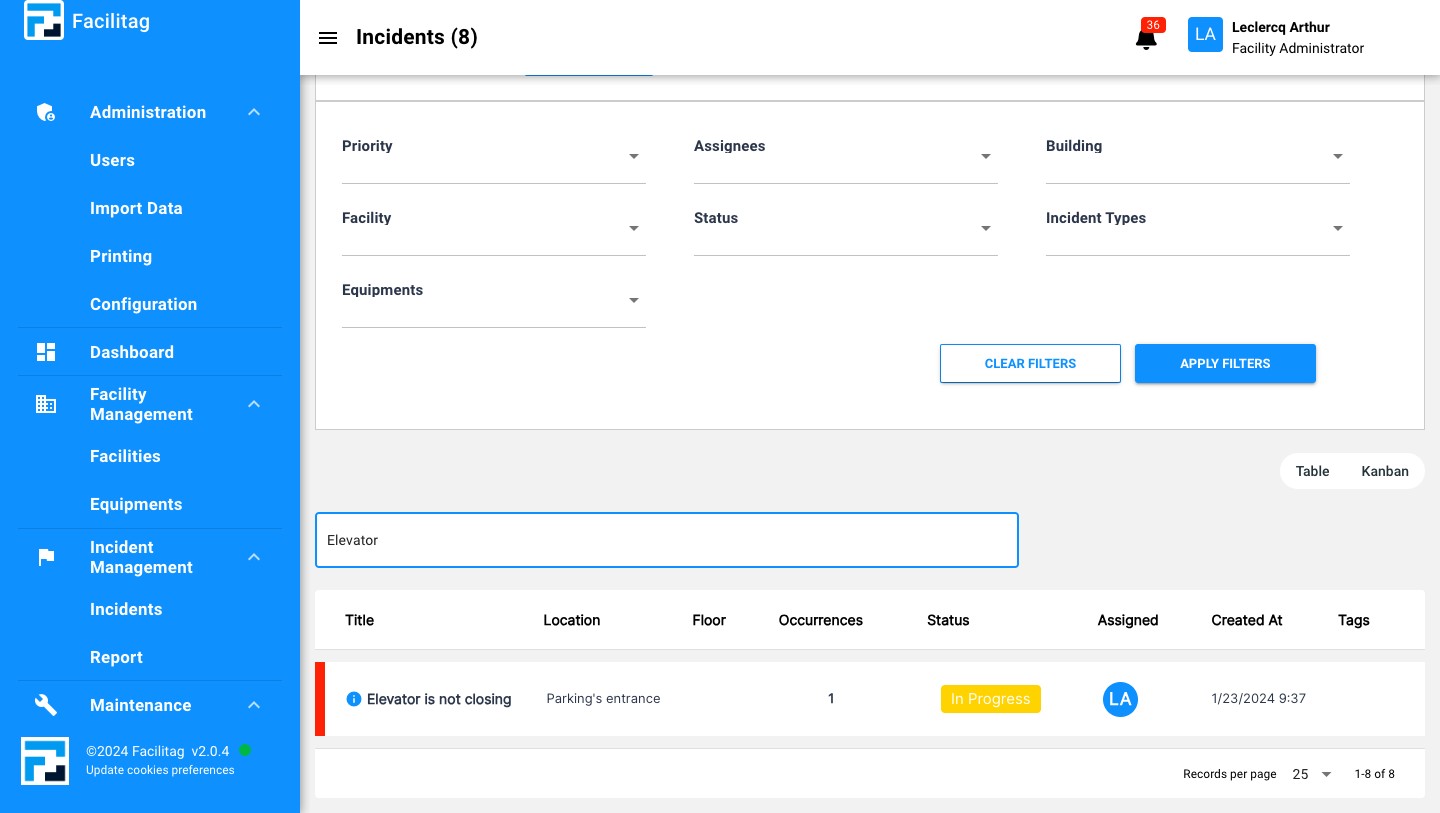Click the Maintenance wrench icon
This screenshot has height=813, width=1440.
click(46, 705)
